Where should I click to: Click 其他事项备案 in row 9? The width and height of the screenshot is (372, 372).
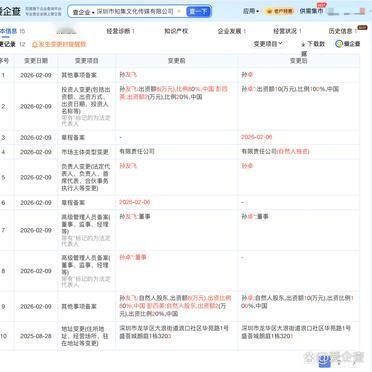coord(79,306)
